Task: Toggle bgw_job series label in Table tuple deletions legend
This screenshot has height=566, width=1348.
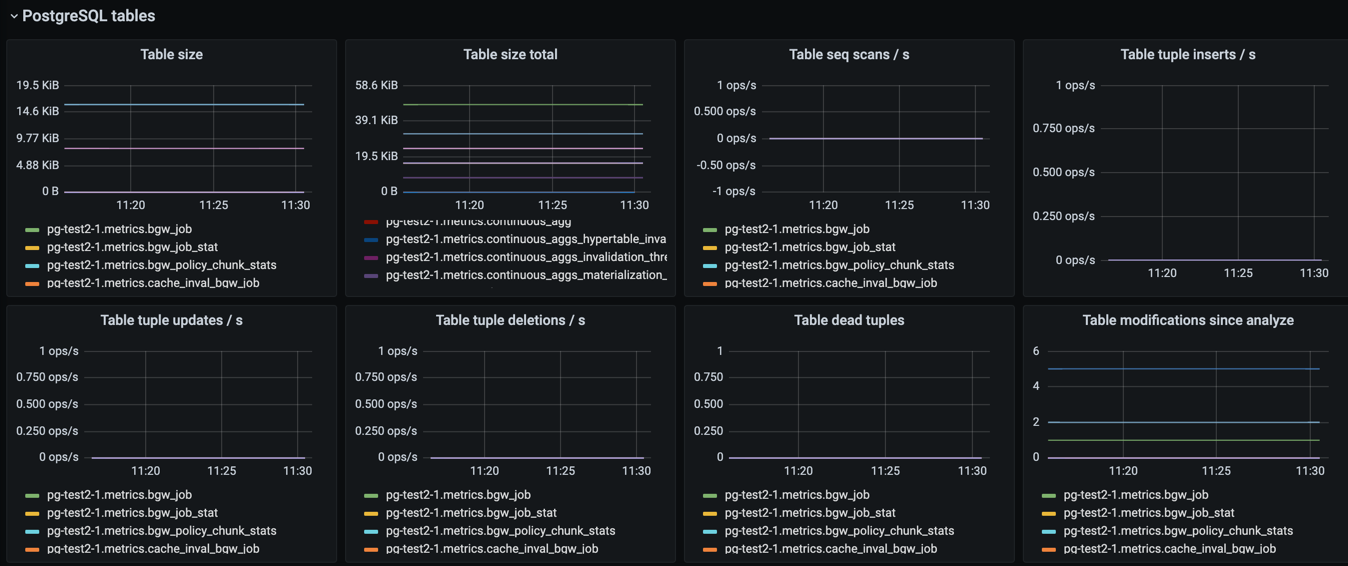Action: pyautogui.click(x=457, y=495)
